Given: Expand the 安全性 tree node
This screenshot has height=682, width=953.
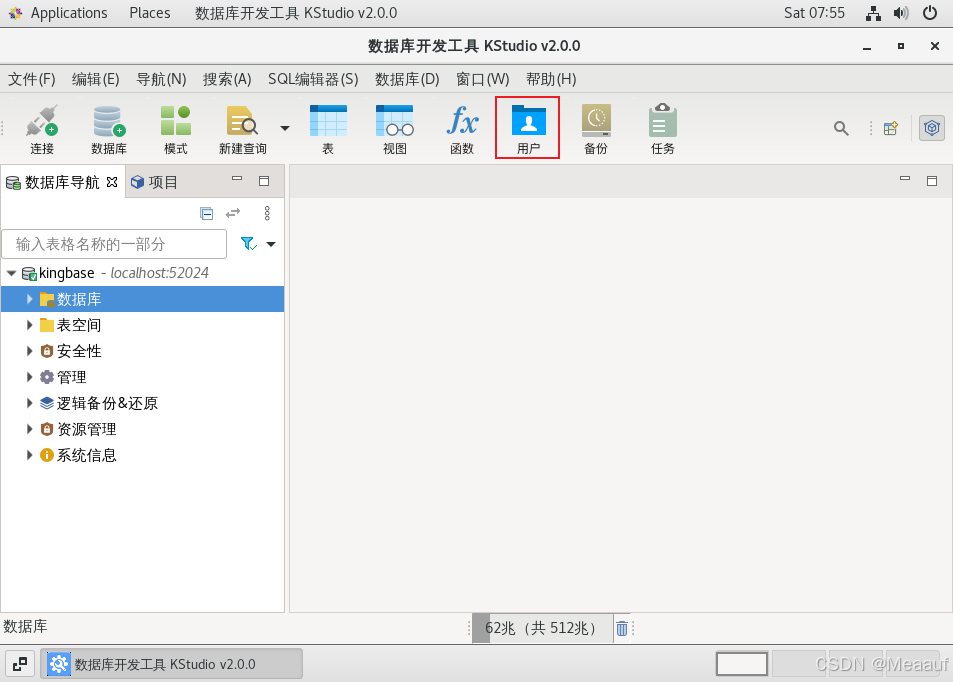Looking at the screenshot, I should (x=29, y=351).
